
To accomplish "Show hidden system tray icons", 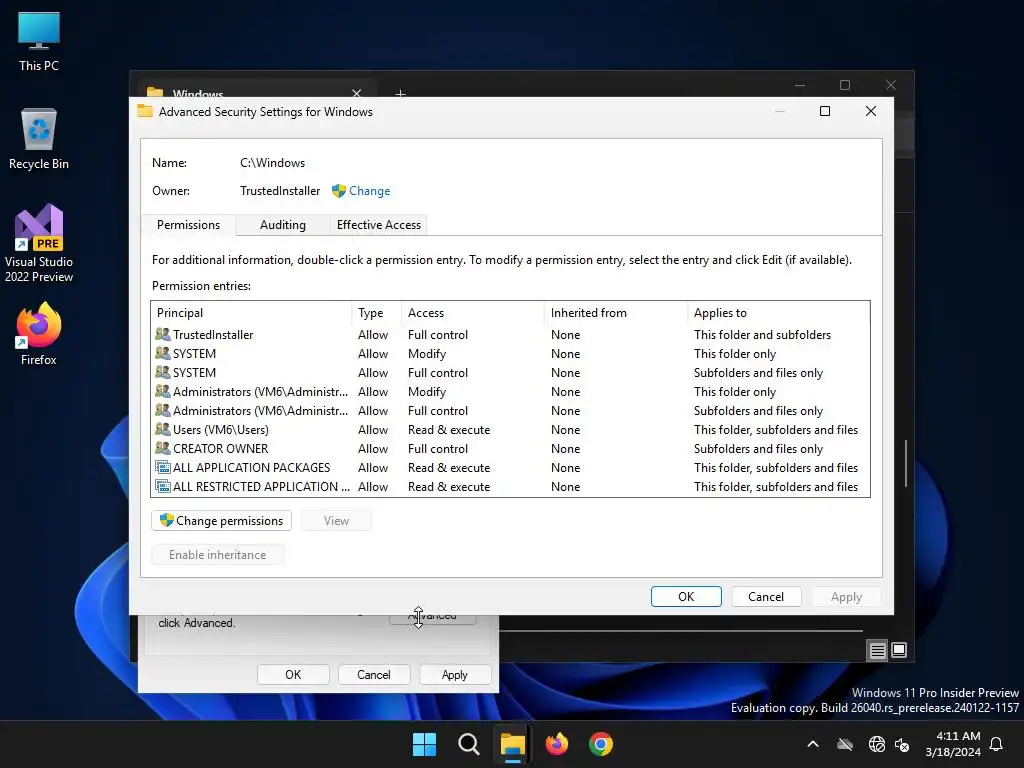I will tap(813, 744).
